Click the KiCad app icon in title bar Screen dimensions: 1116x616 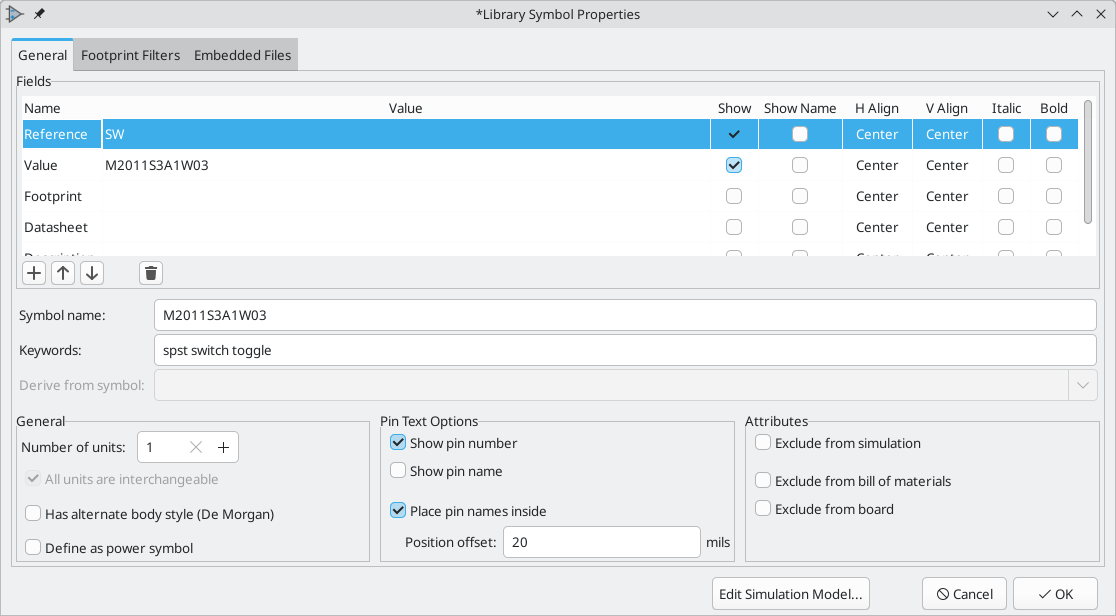coord(14,14)
